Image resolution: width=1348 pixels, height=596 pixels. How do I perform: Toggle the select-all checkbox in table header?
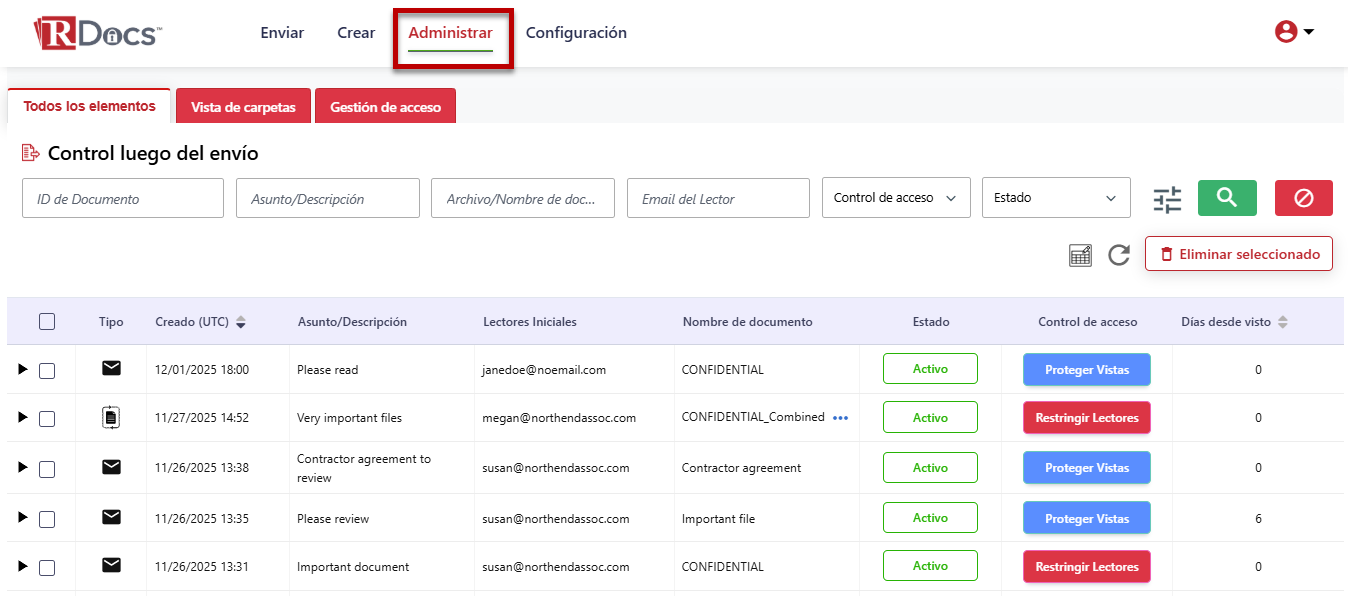[x=47, y=322]
